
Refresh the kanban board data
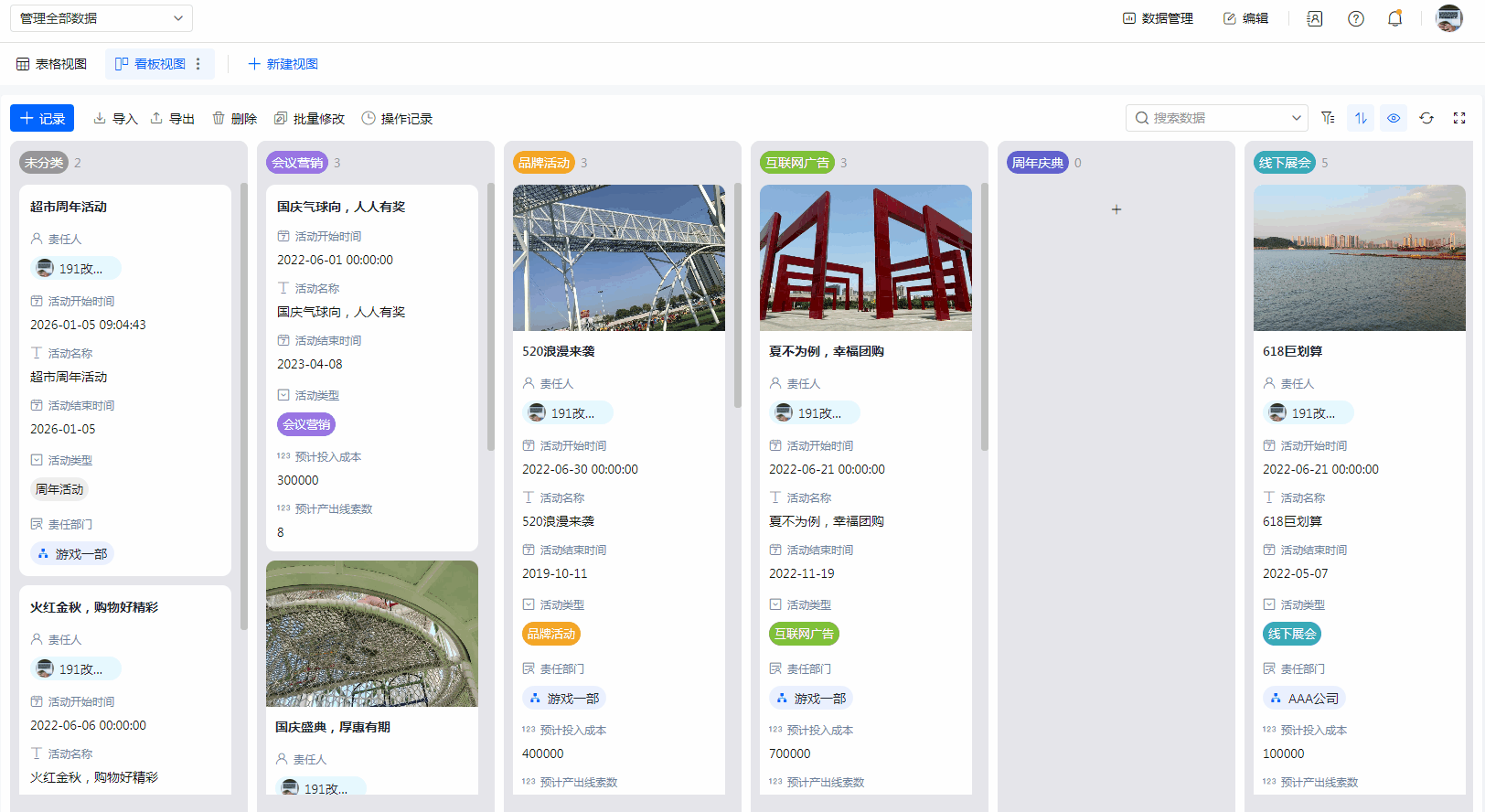tap(1426, 118)
